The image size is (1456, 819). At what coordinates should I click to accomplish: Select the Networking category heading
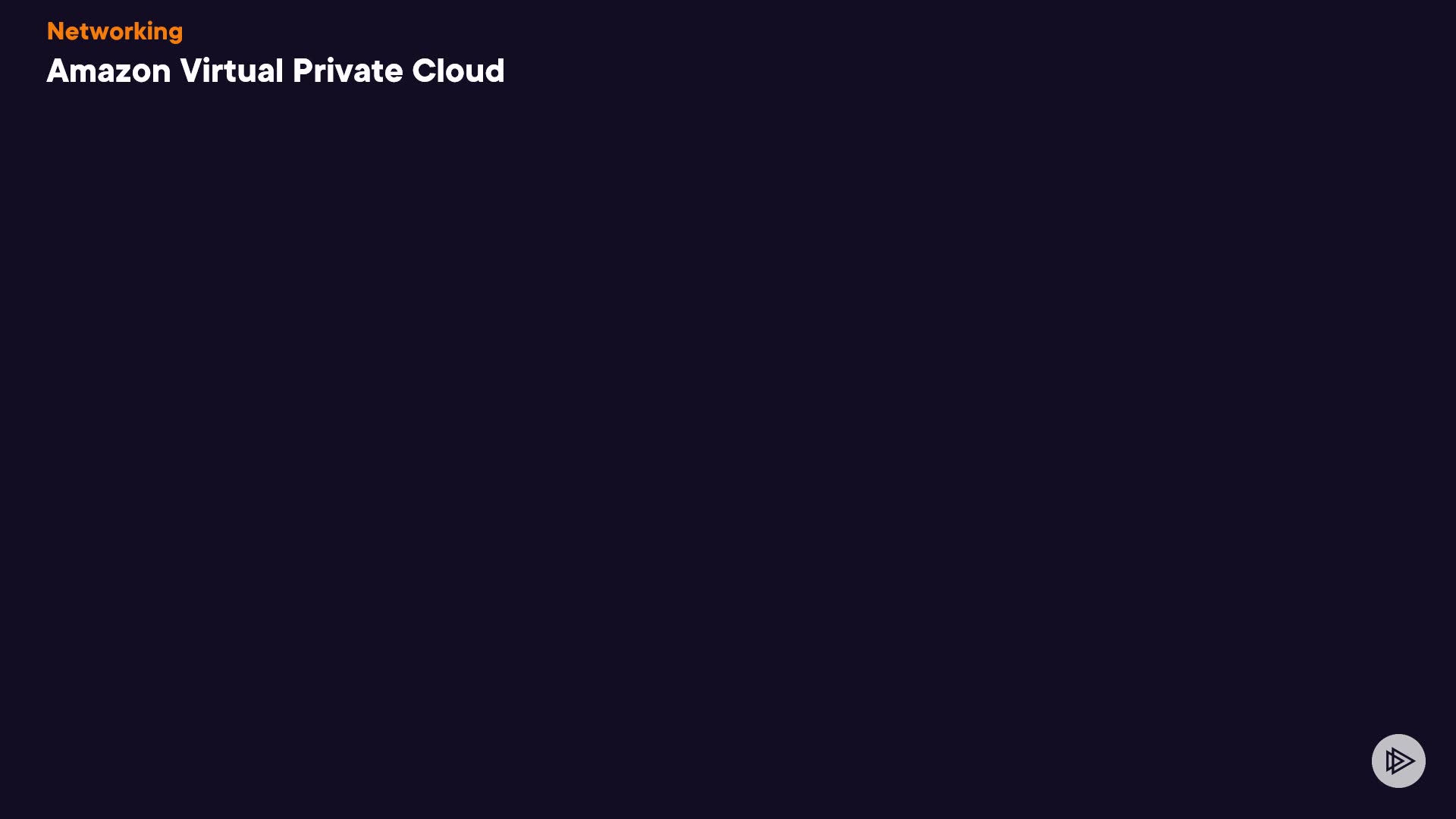(115, 32)
